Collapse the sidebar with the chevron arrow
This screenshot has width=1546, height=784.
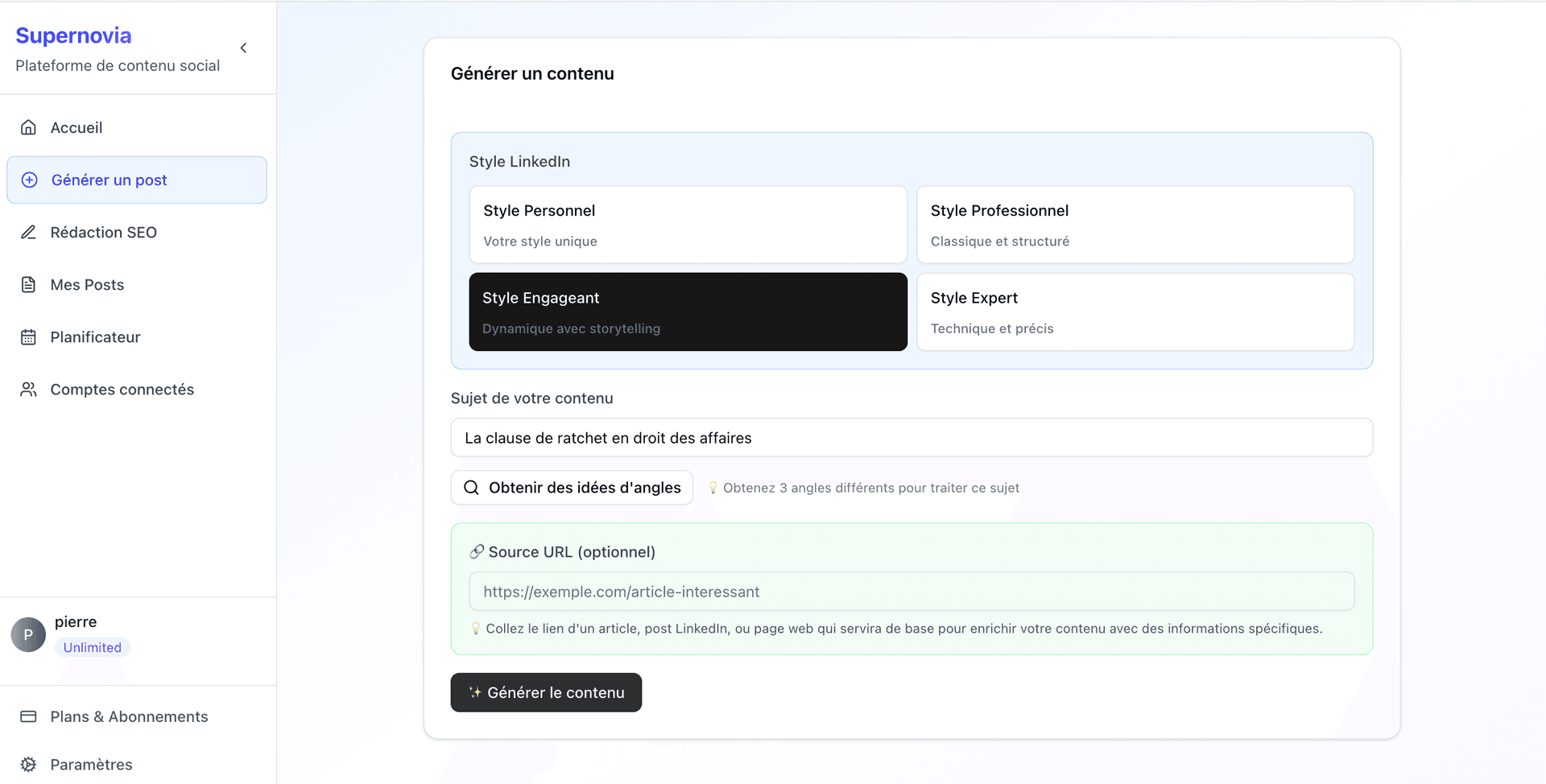[243, 48]
